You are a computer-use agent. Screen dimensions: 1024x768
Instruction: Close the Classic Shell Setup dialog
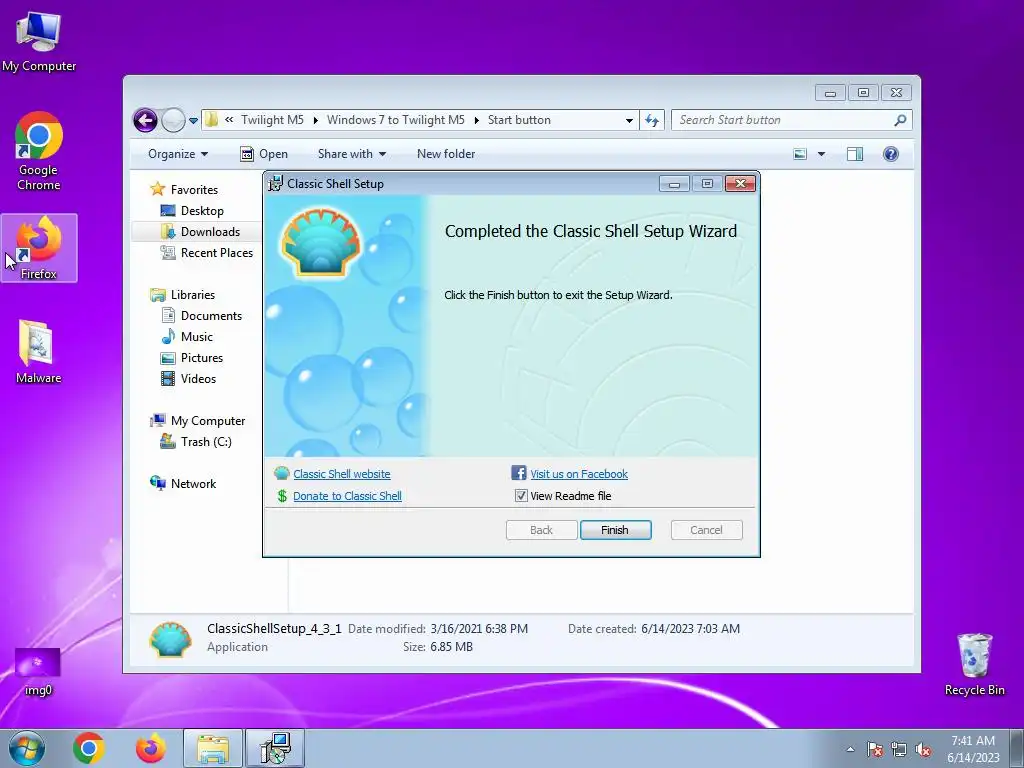pyautogui.click(x=740, y=184)
